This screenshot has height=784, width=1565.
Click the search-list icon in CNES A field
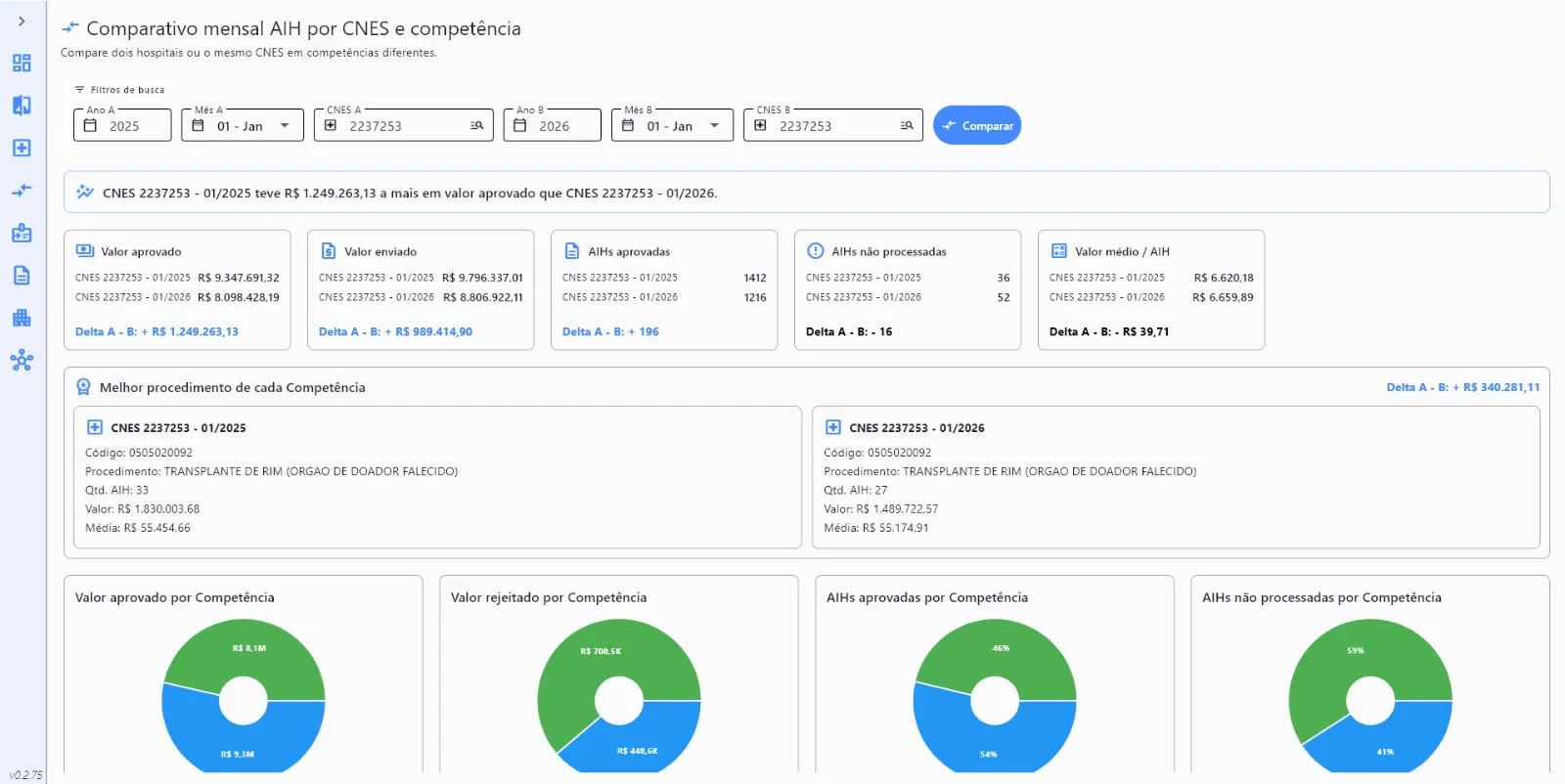coord(477,126)
